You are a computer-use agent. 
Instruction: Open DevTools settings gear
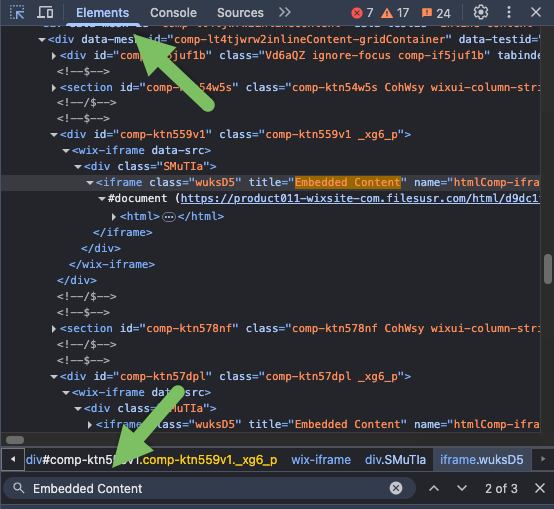[x=481, y=12]
